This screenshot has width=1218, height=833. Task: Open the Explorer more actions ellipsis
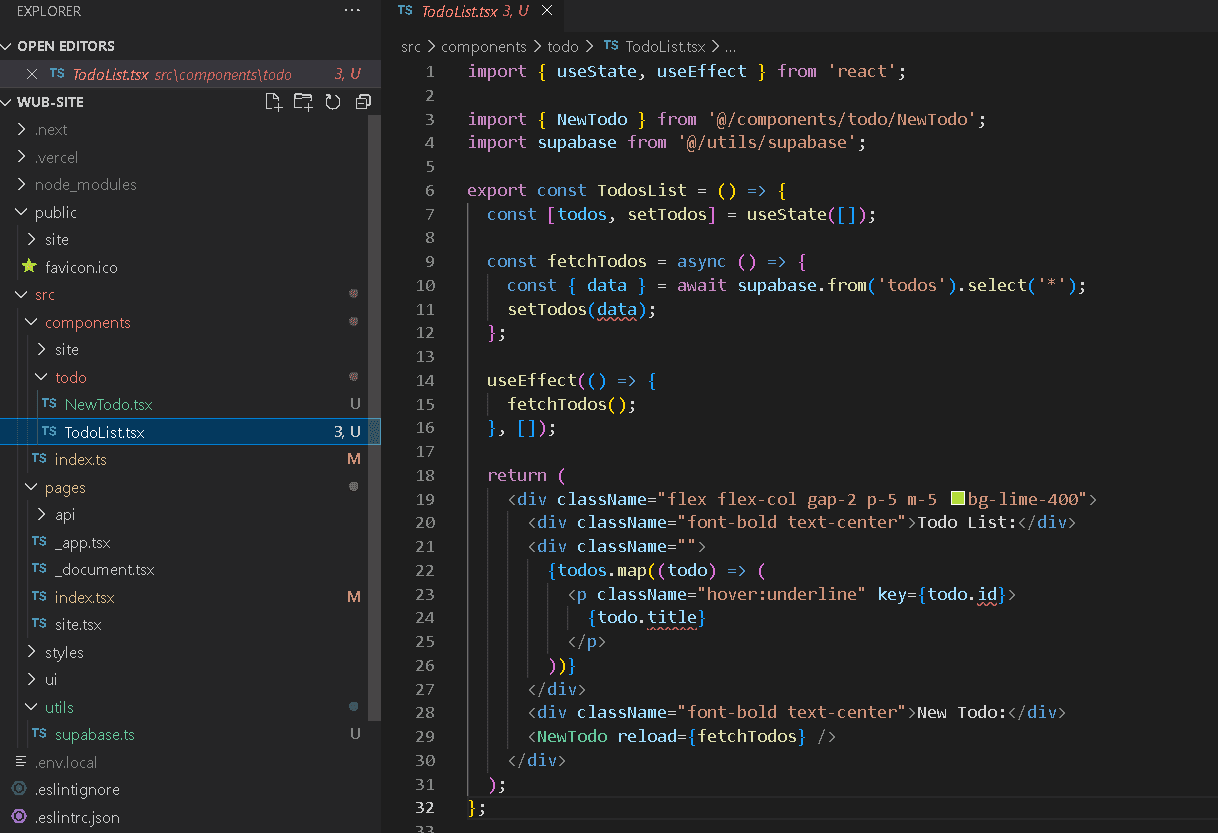pos(352,10)
